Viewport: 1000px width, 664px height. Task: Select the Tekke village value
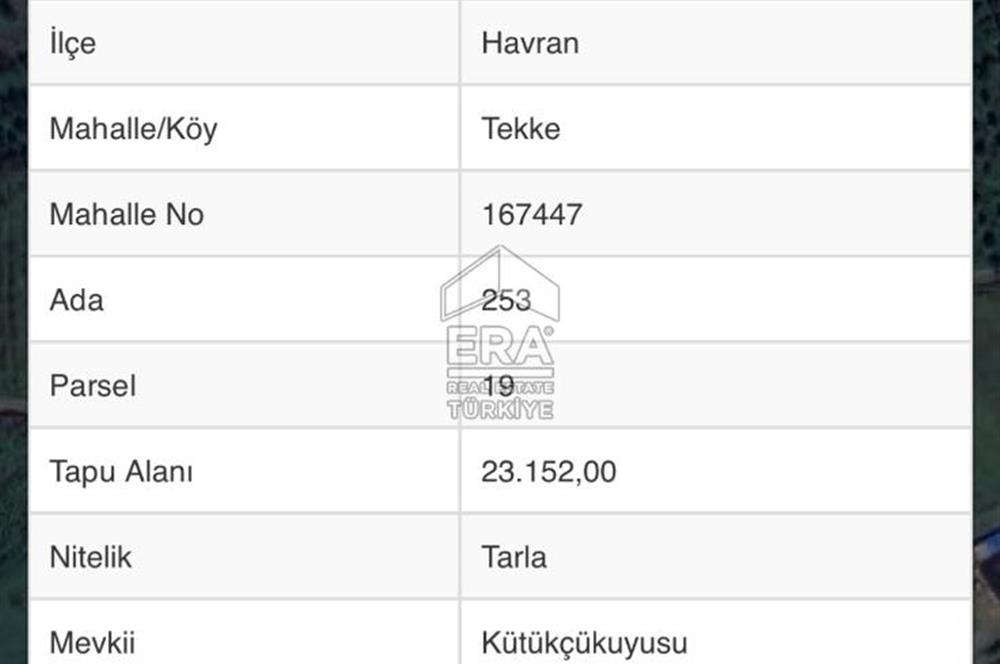(520, 129)
